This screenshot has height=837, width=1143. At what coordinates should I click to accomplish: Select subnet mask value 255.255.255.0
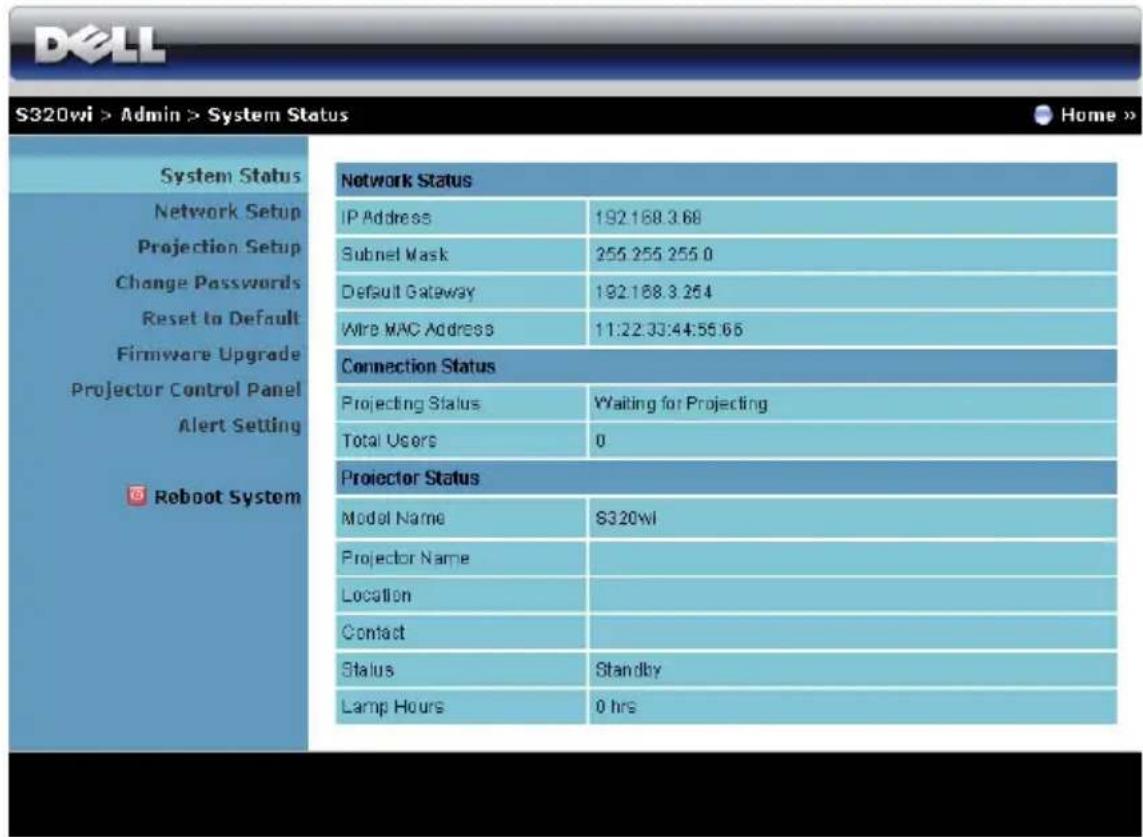tap(654, 254)
